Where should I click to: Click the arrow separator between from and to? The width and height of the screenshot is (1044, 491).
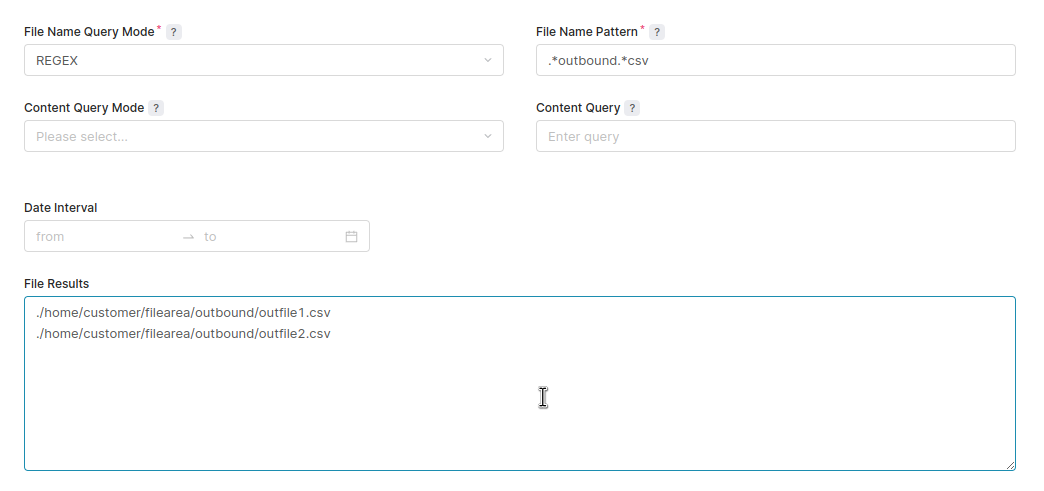tap(188, 237)
